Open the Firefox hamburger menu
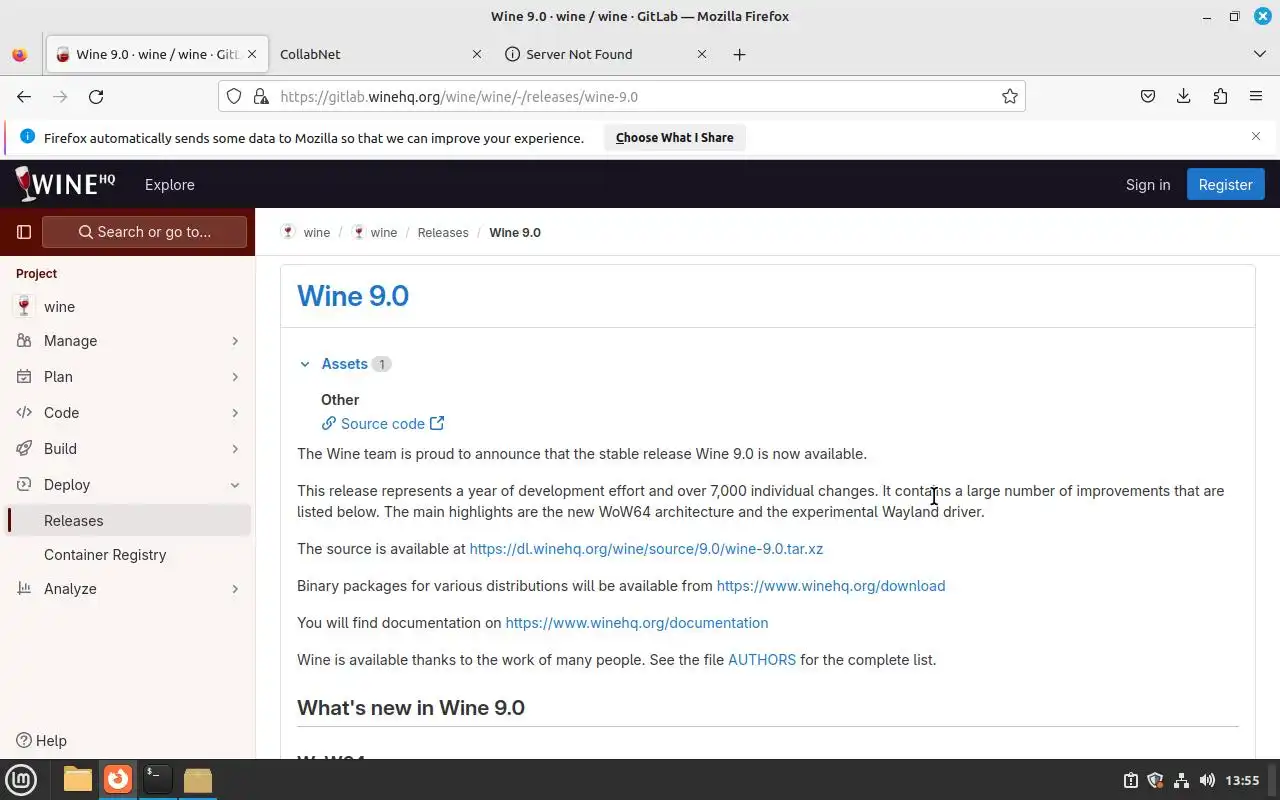Image resolution: width=1280 pixels, height=800 pixels. (1256, 96)
